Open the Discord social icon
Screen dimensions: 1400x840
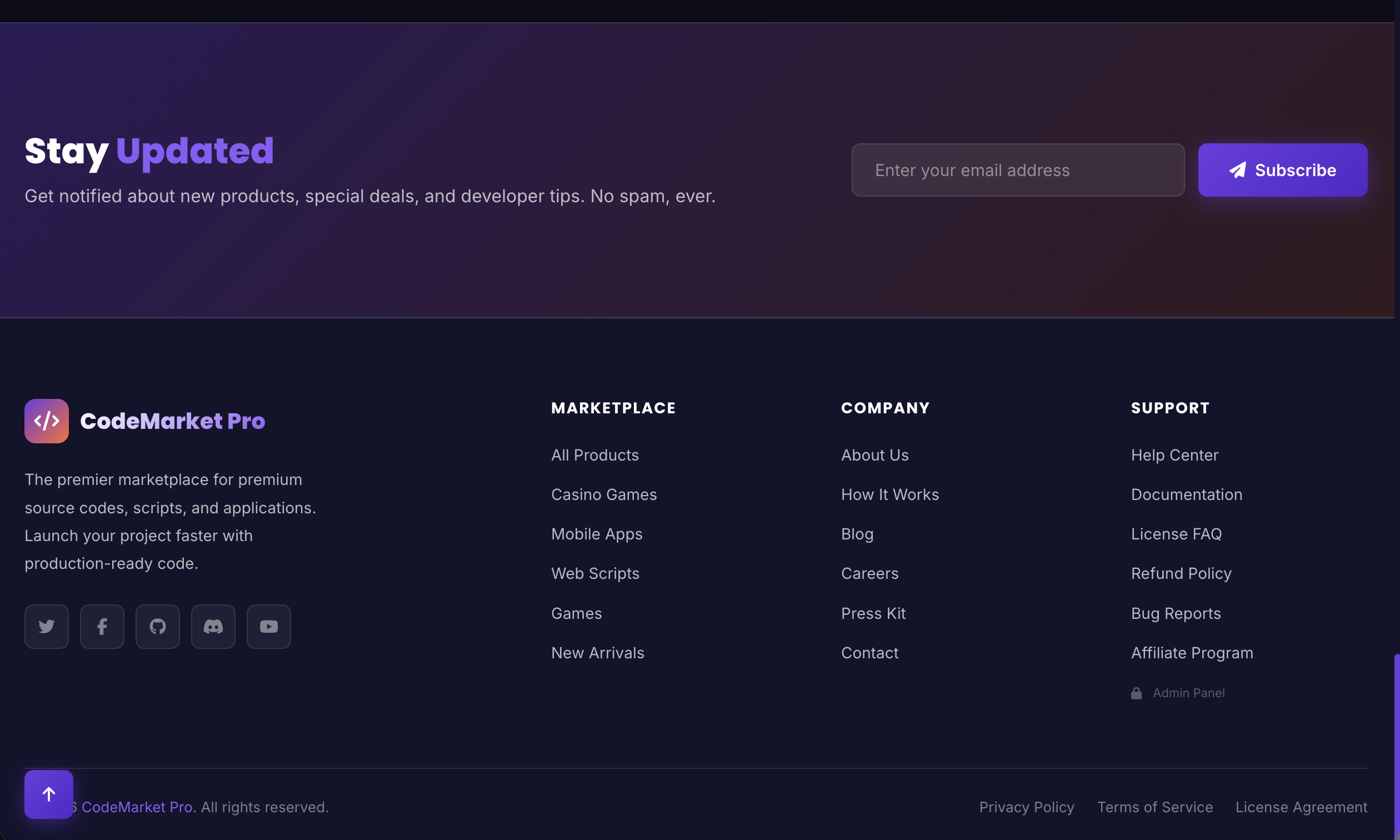click(x=213, y=626)
